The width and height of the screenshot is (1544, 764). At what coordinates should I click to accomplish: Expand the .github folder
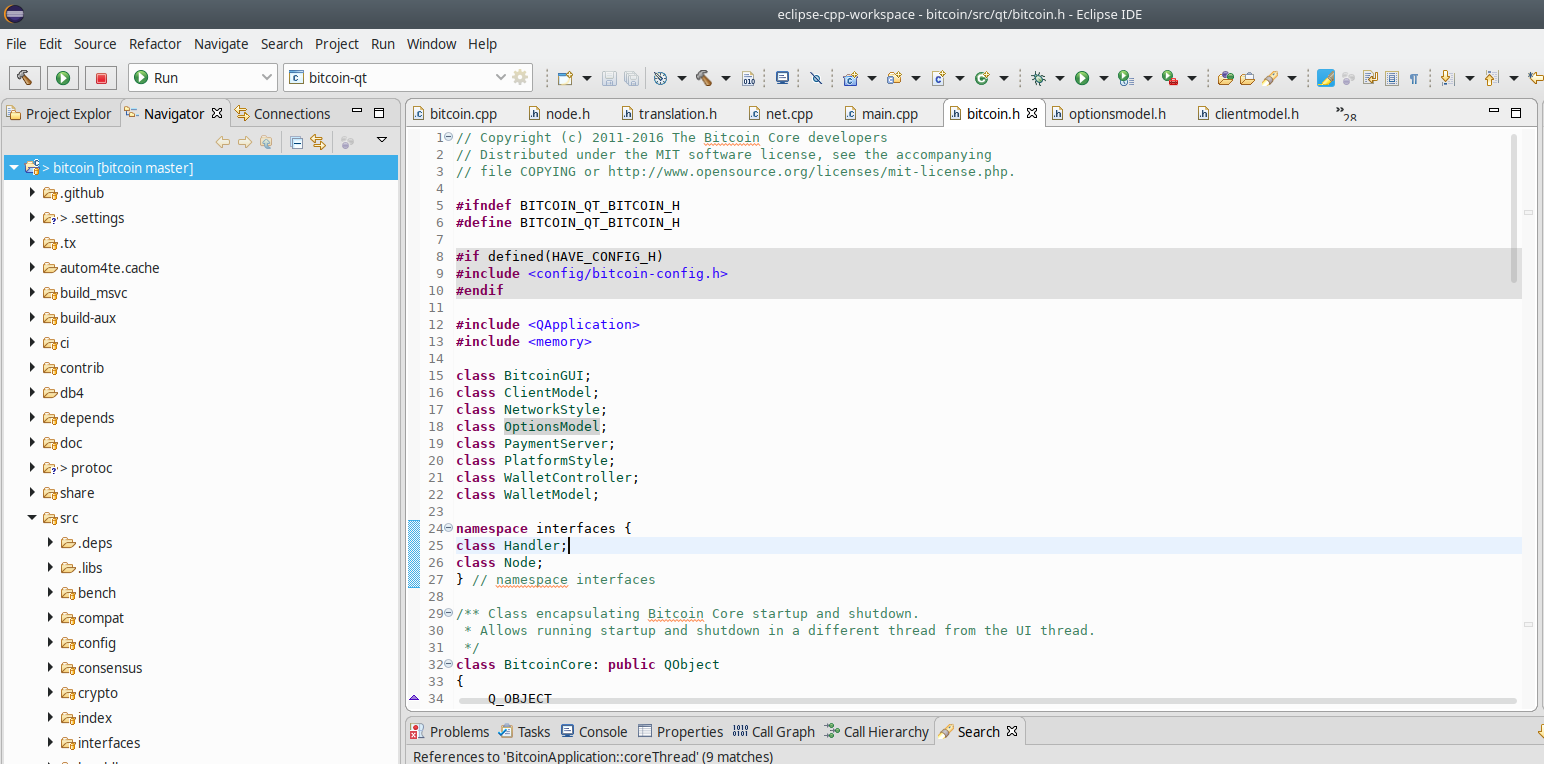[32, 193]
